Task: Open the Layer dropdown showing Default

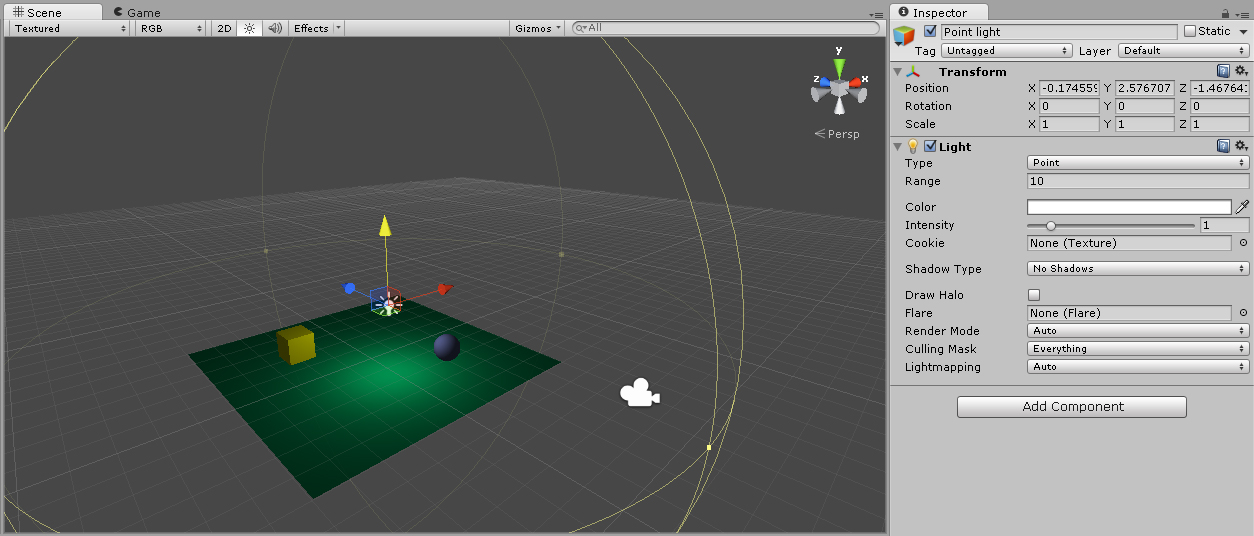Action: [x=1184, y=50]
